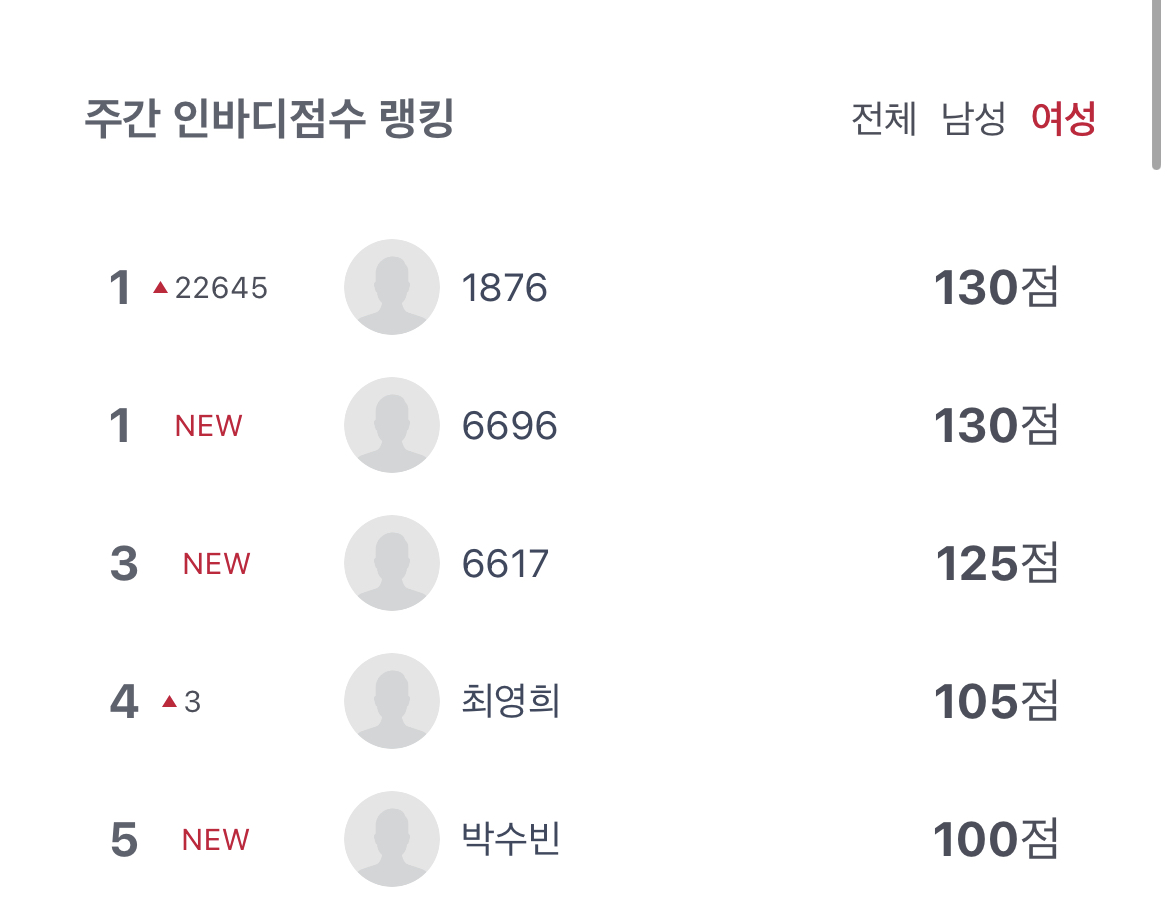This screenshot has height=919, width=1170.
Task: Click the 105점 score for 최영희
Action: (x=996, y=702)
